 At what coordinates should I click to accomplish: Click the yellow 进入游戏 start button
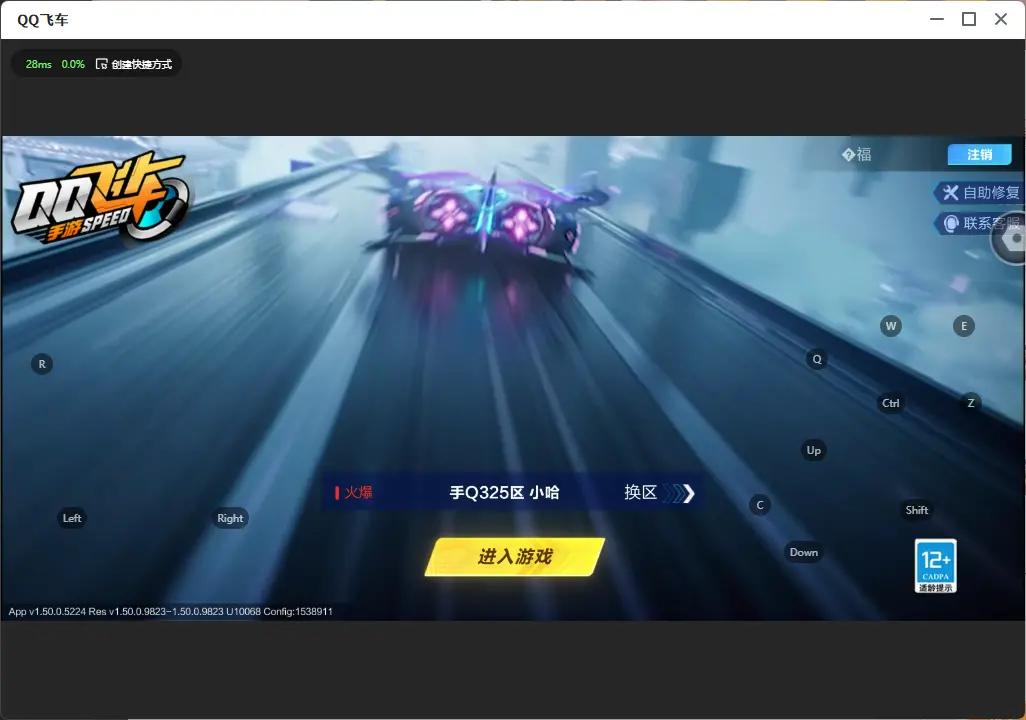(515, 557)
